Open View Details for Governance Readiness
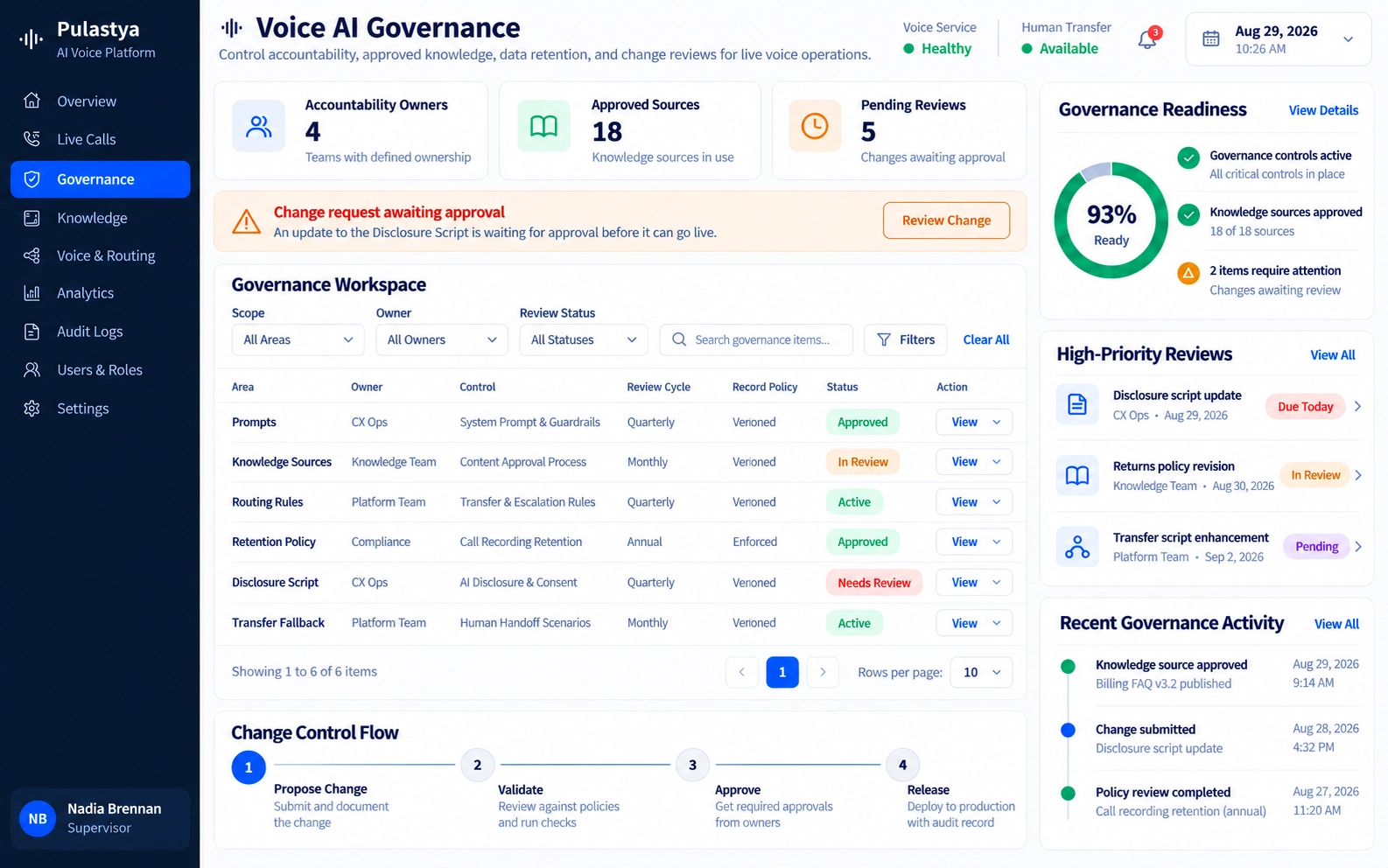Image resolution: width=1388 pixels, height=868 pixels. pyautogui.click(x=1323, y=110)
